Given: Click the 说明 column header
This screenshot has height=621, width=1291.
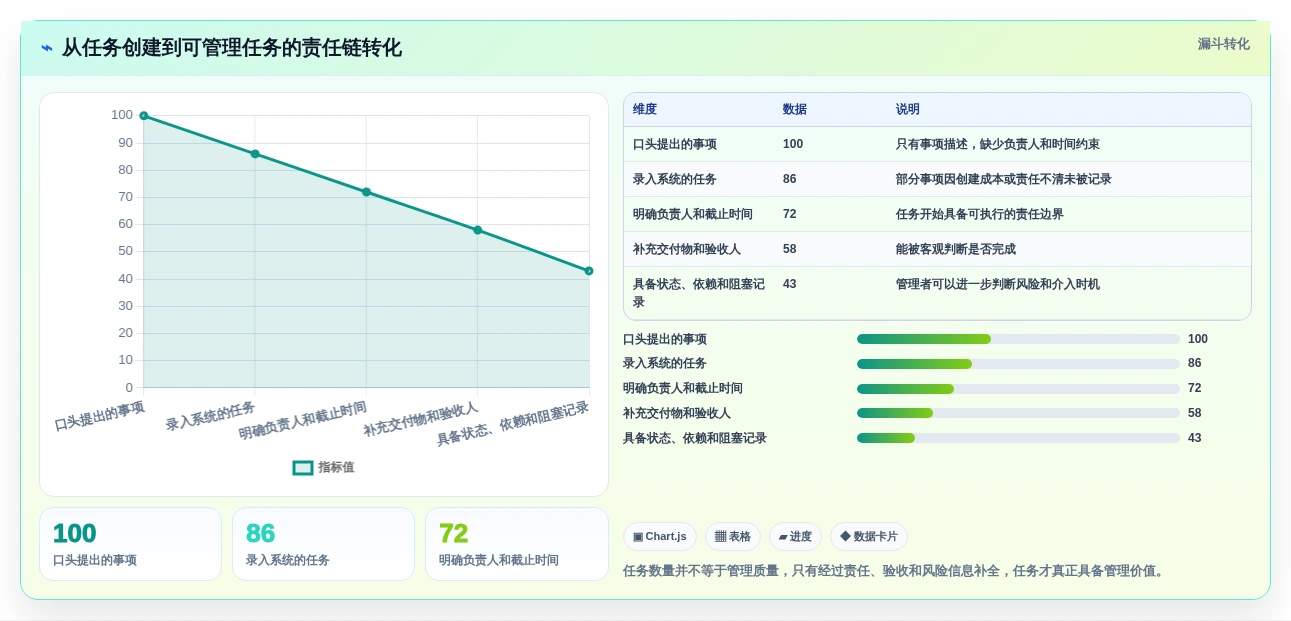Looking at the screenshot, I should (x=908, y=110).
